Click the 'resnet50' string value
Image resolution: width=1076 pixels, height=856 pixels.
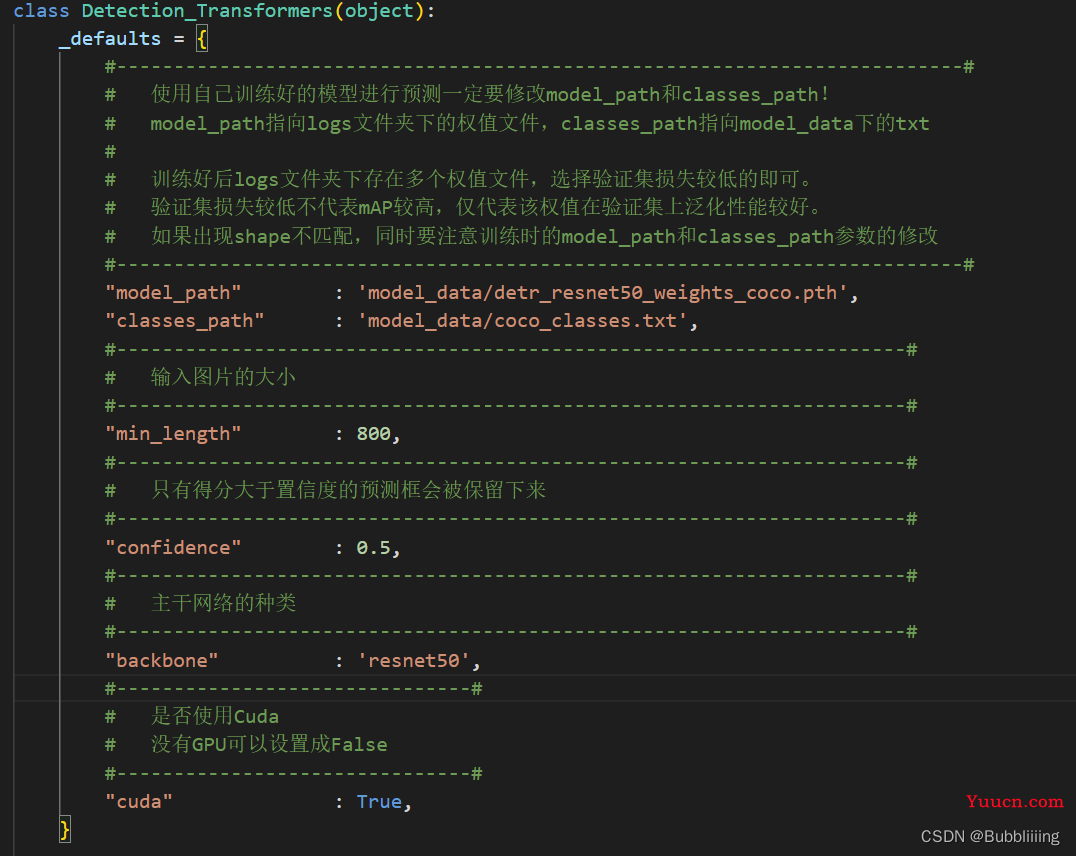click(414, 661)
